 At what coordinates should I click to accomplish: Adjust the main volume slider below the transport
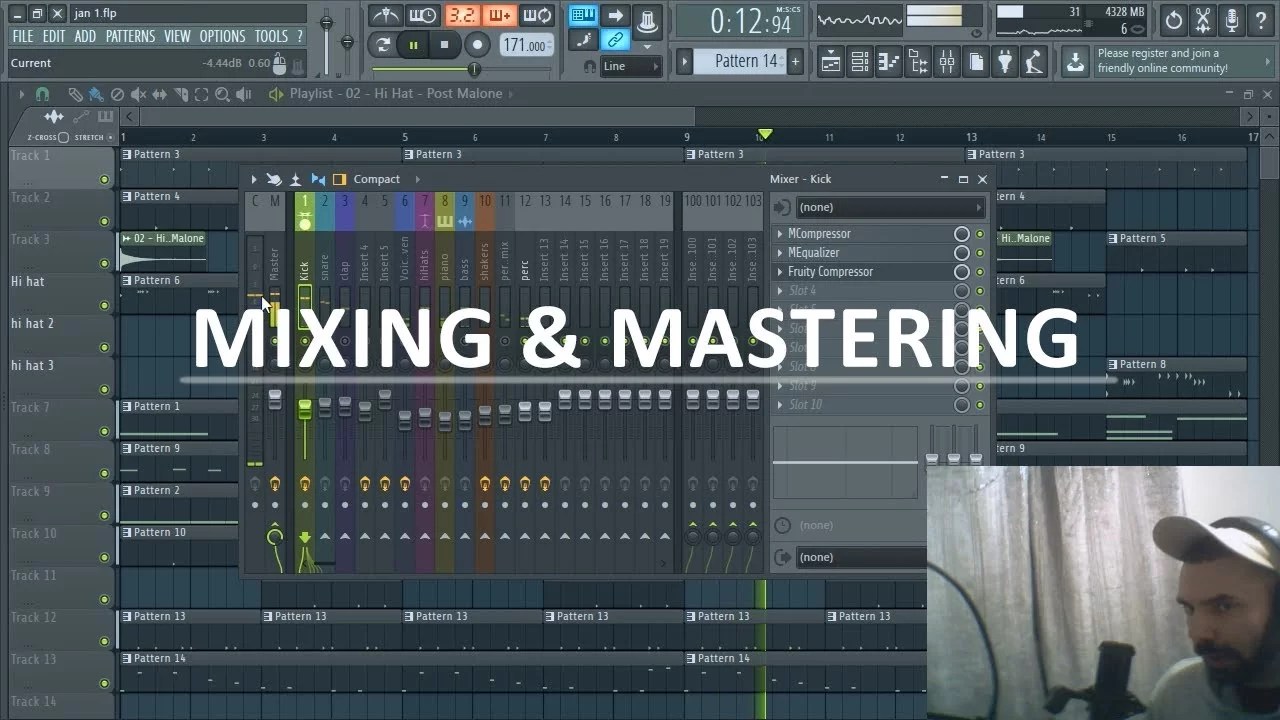tap(473, 69)
